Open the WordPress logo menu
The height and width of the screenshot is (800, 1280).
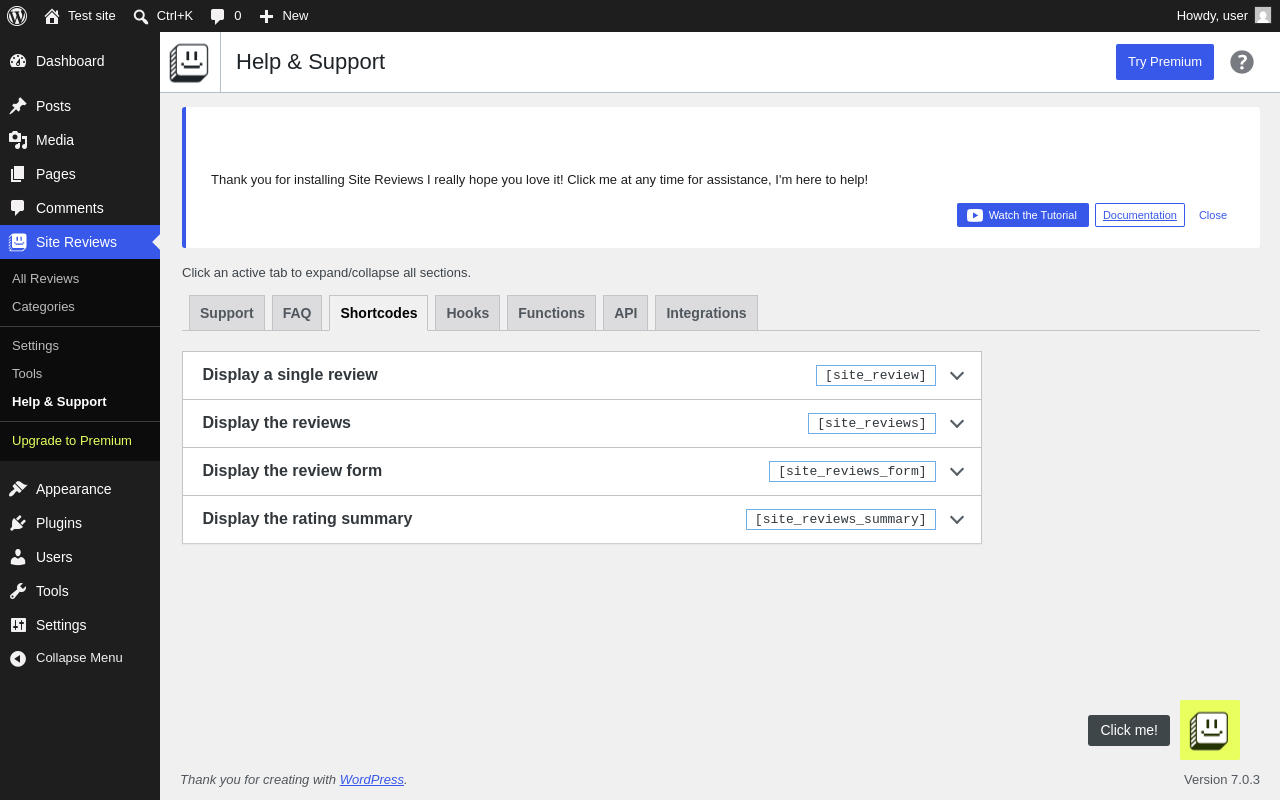pyautogui.click(x=17, y=16)
